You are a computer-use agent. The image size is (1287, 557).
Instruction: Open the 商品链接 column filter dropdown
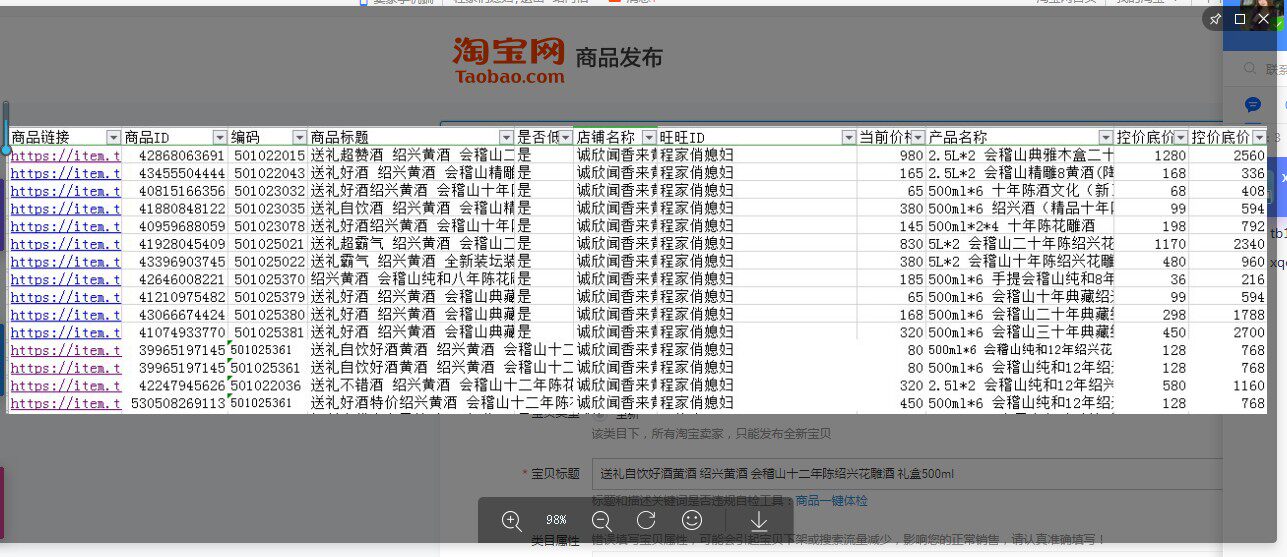[x=113, y=137]
